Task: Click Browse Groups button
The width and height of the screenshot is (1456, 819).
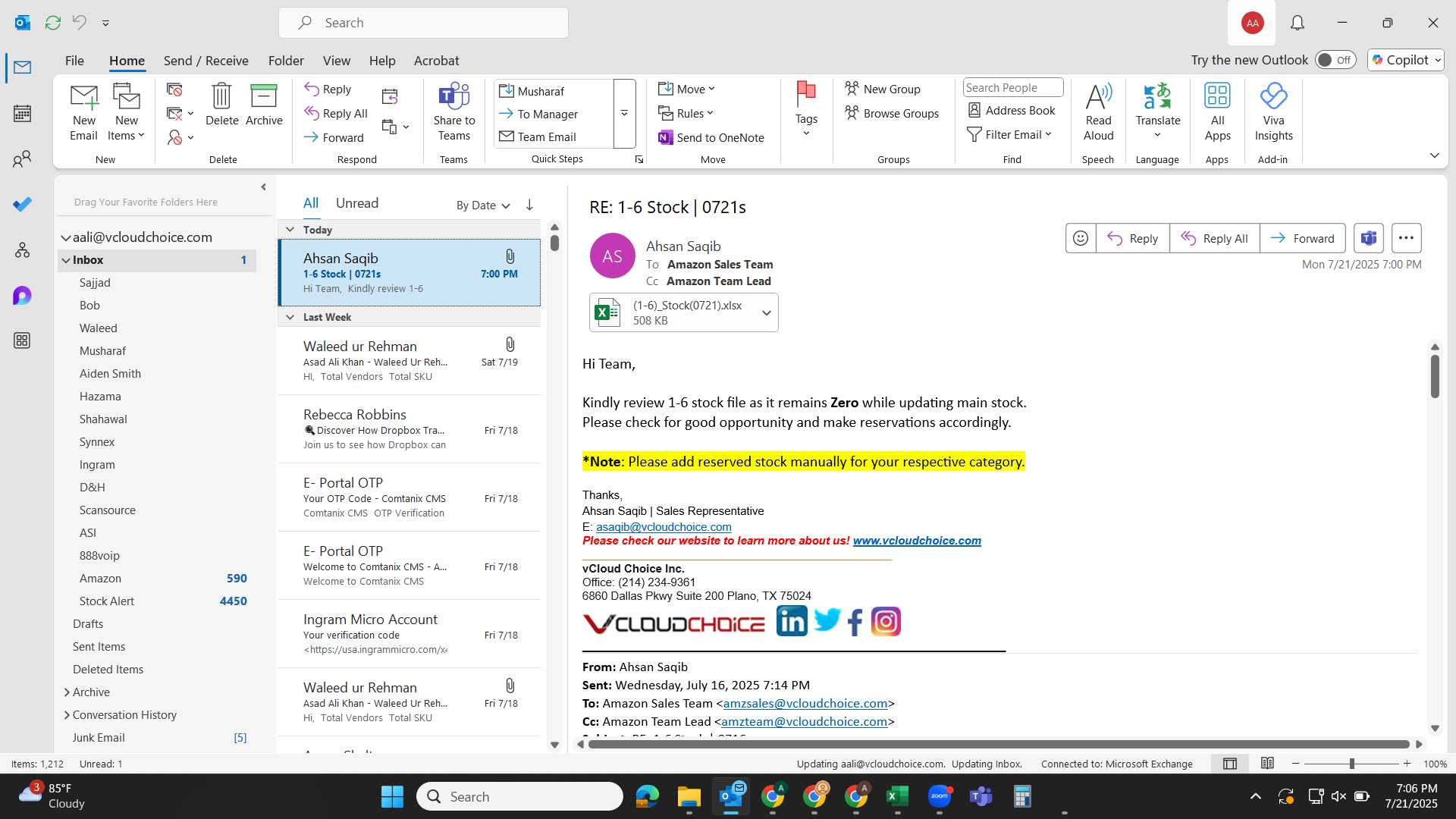Action: [x=892, y=113]
